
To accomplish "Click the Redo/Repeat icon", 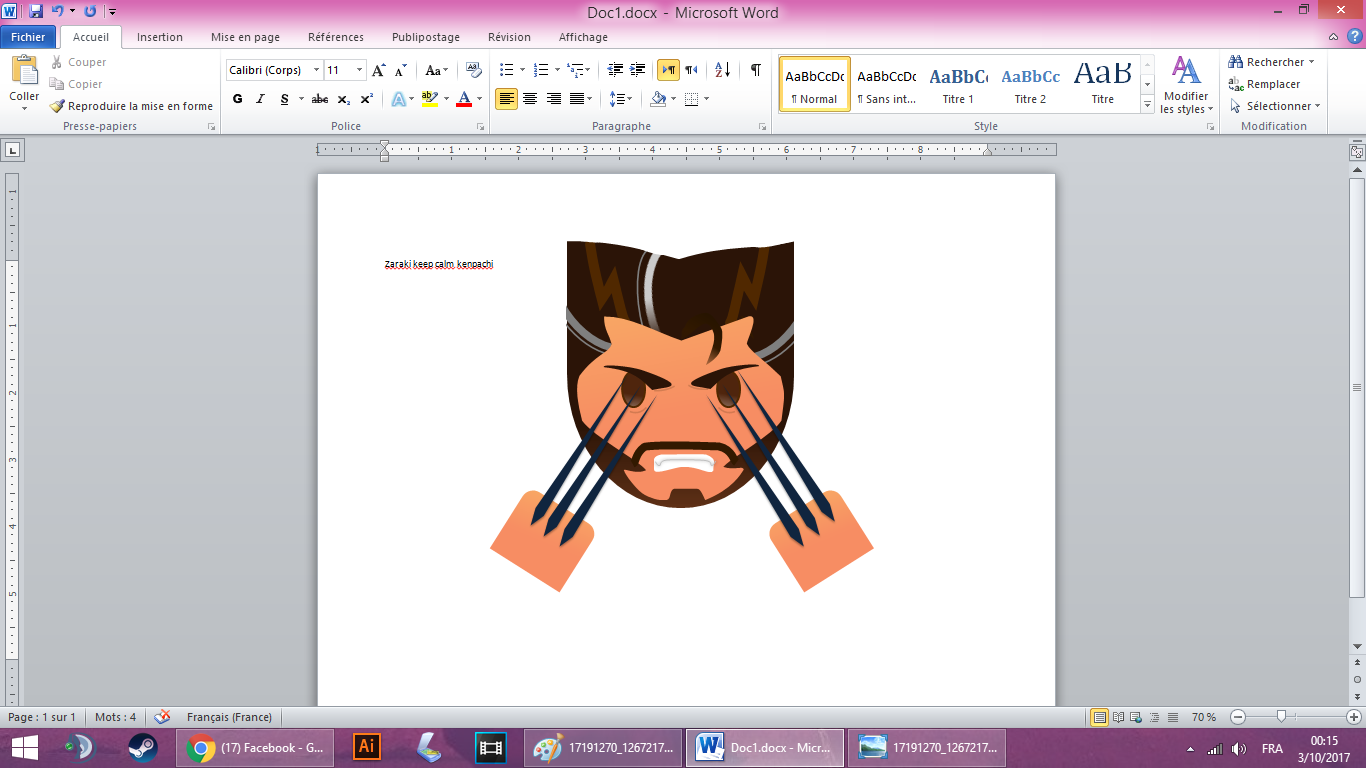I will click(90, 12).
